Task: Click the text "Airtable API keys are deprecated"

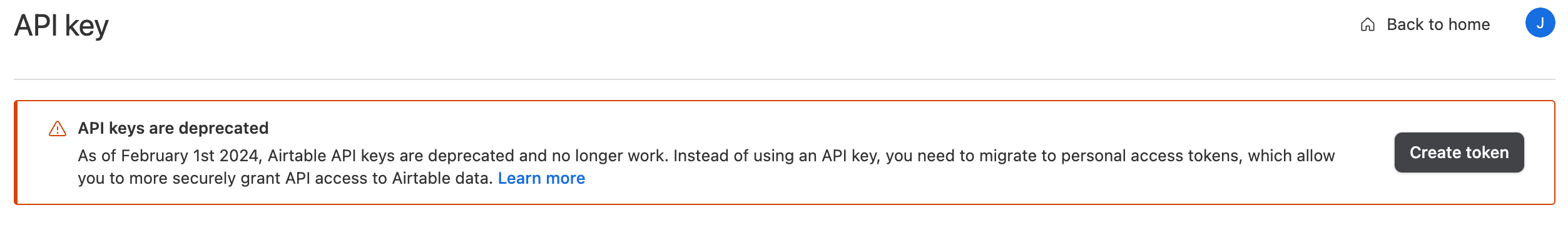Action: coord(391,156)
